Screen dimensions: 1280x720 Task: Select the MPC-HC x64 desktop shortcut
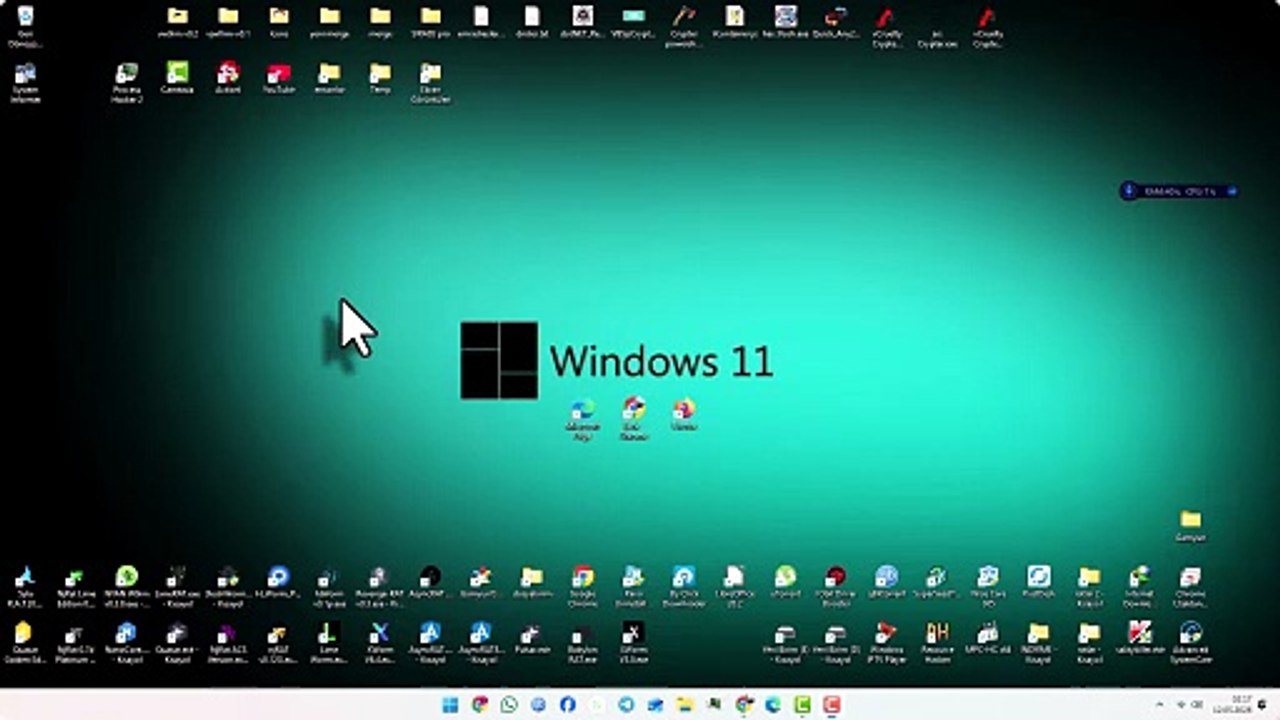pos(987,638)
